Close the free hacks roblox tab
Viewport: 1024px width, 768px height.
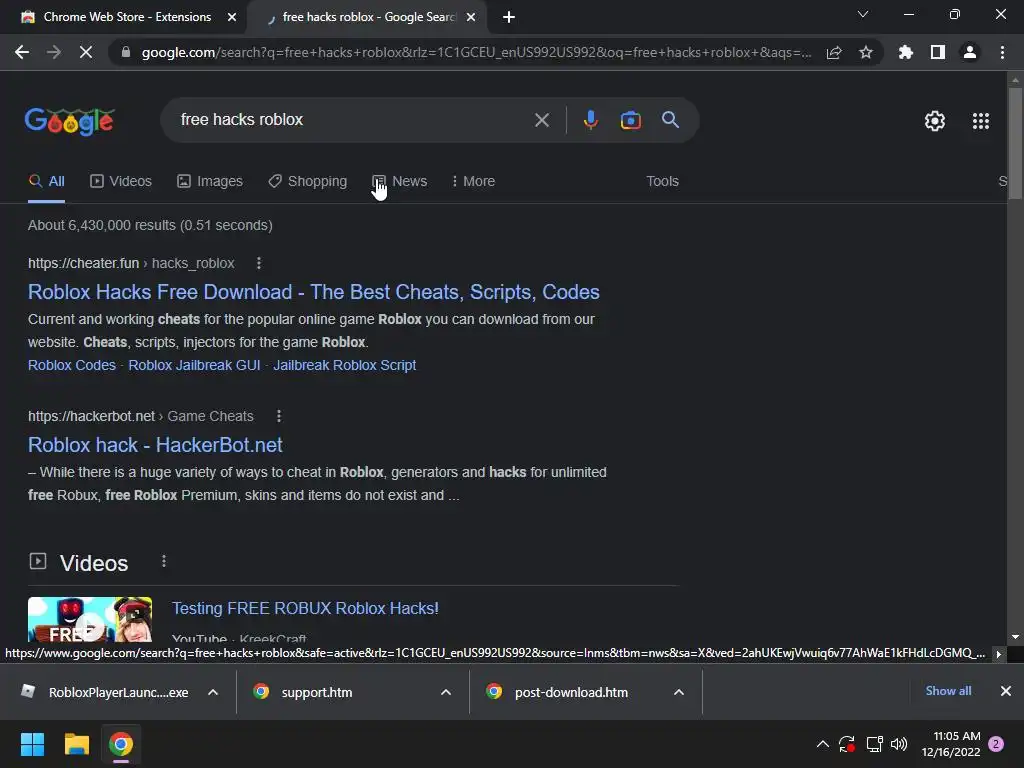pos(471,17)
